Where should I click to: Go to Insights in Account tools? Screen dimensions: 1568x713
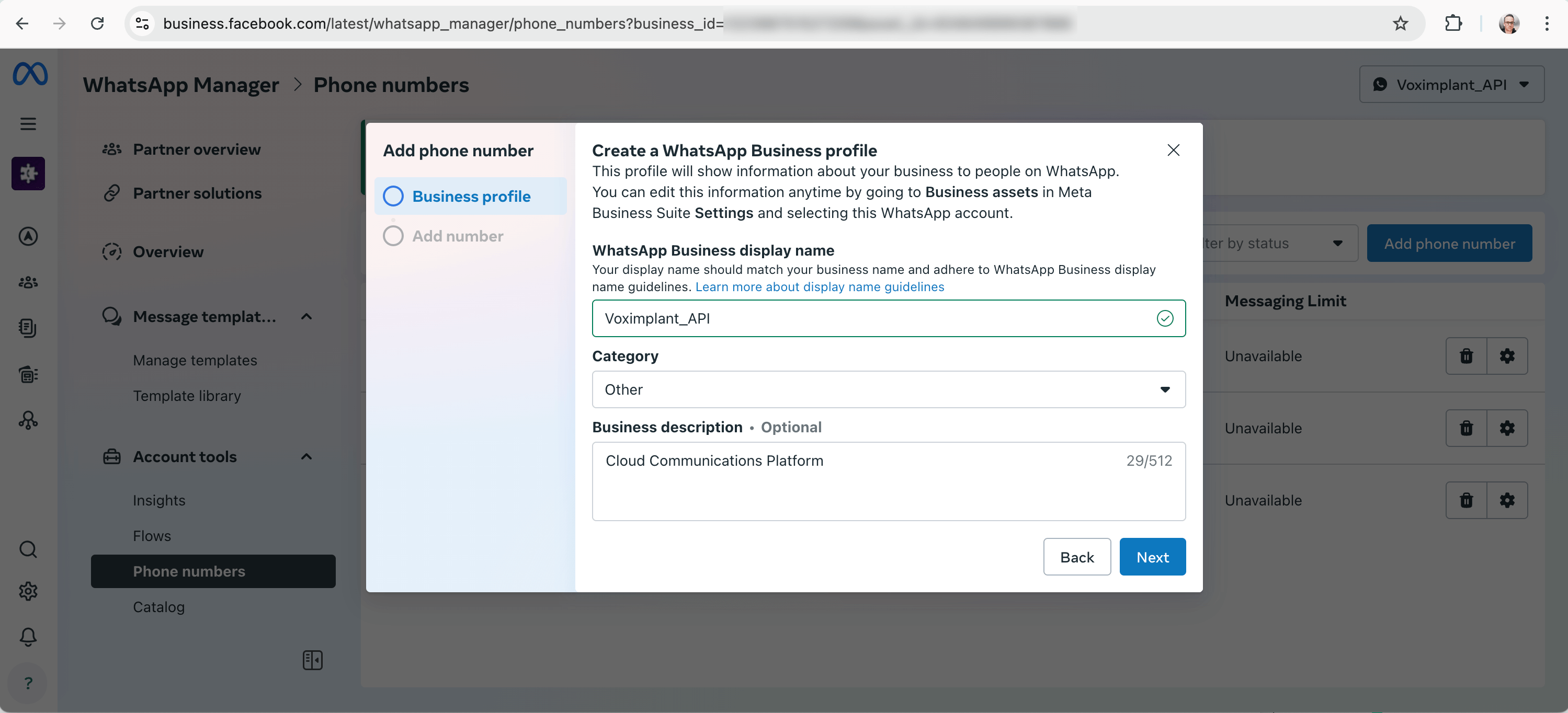tap(159, 500)
